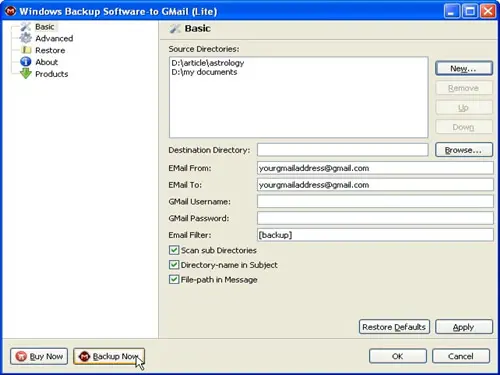The image size is (500, 375).
Task: Click the Buy Now button
Action: [x=39, y=356]
